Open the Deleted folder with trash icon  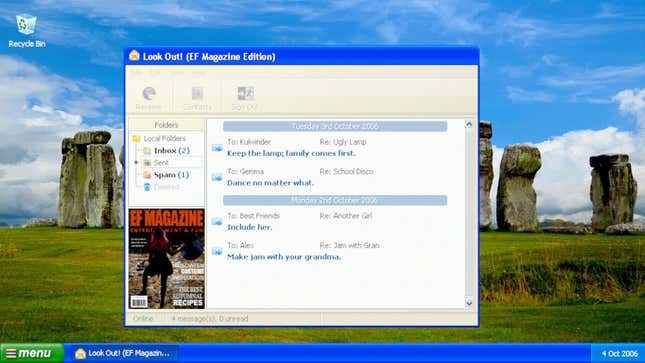(x=161, y=187)
